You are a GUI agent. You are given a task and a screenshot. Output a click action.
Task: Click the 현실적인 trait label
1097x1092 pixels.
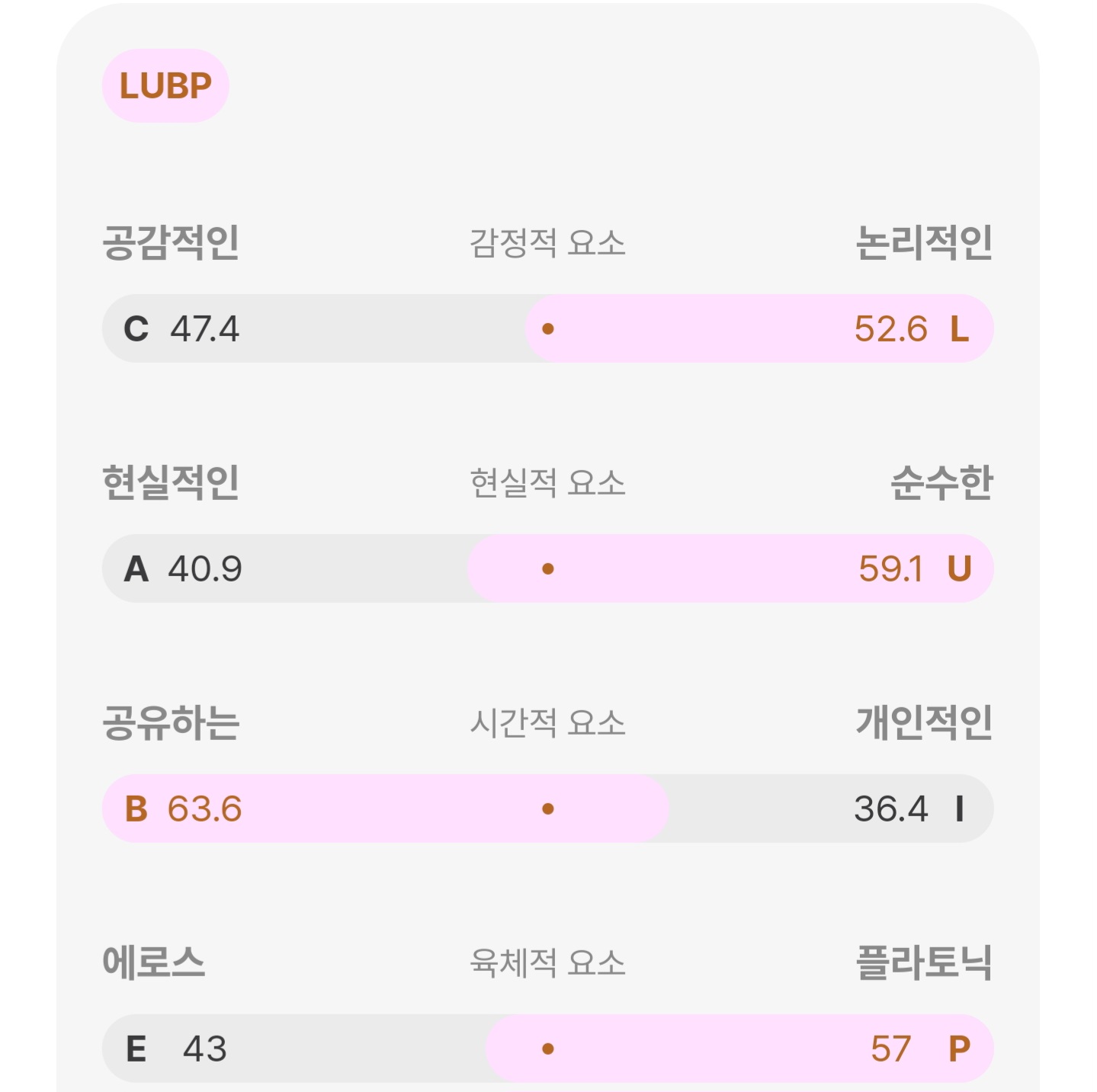coord(171,483)
